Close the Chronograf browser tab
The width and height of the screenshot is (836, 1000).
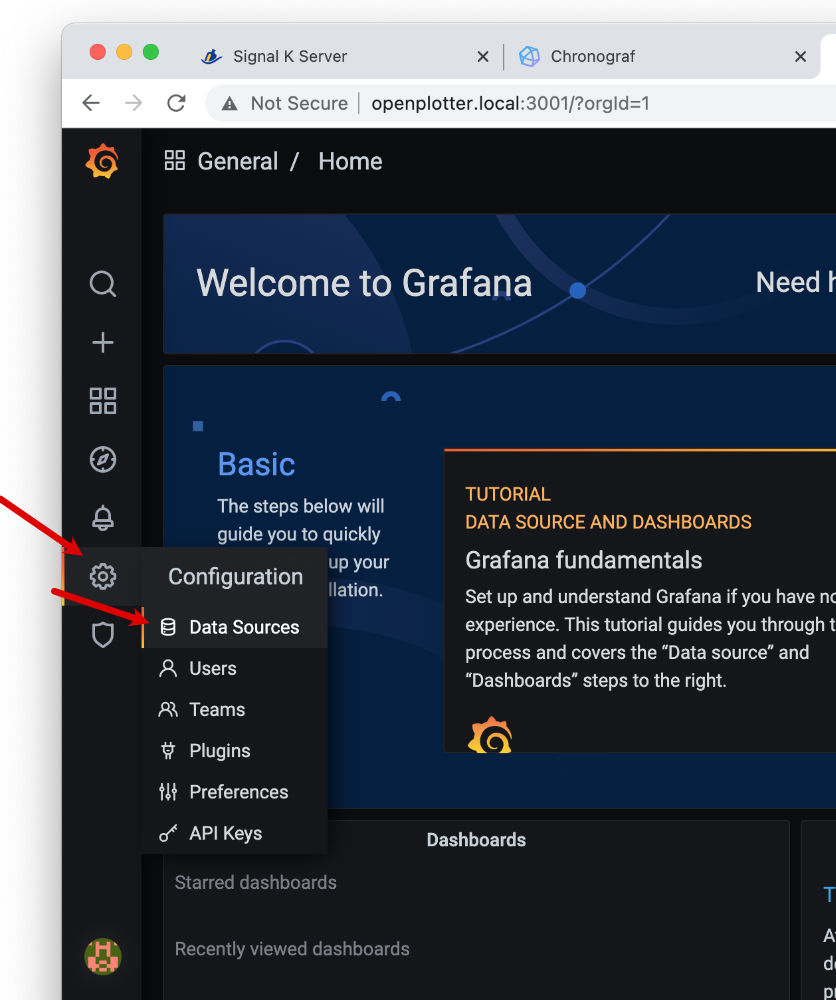pyautogui.click(x=800, y=57)
